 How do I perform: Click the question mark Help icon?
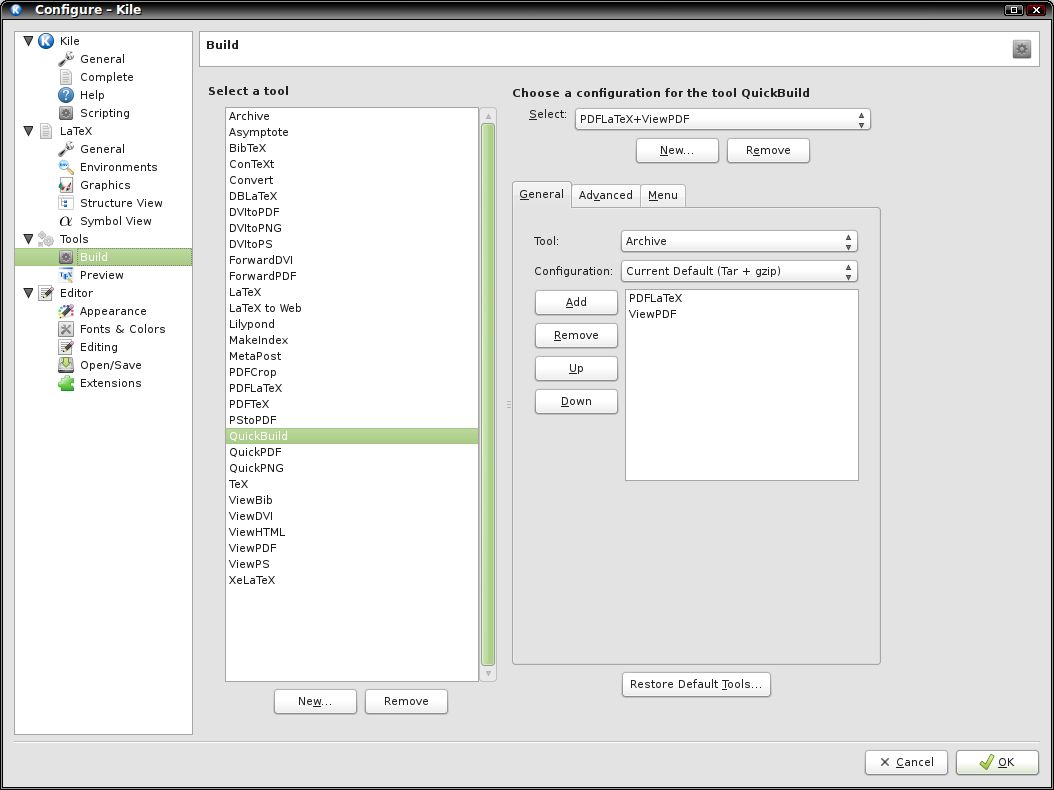66,95
